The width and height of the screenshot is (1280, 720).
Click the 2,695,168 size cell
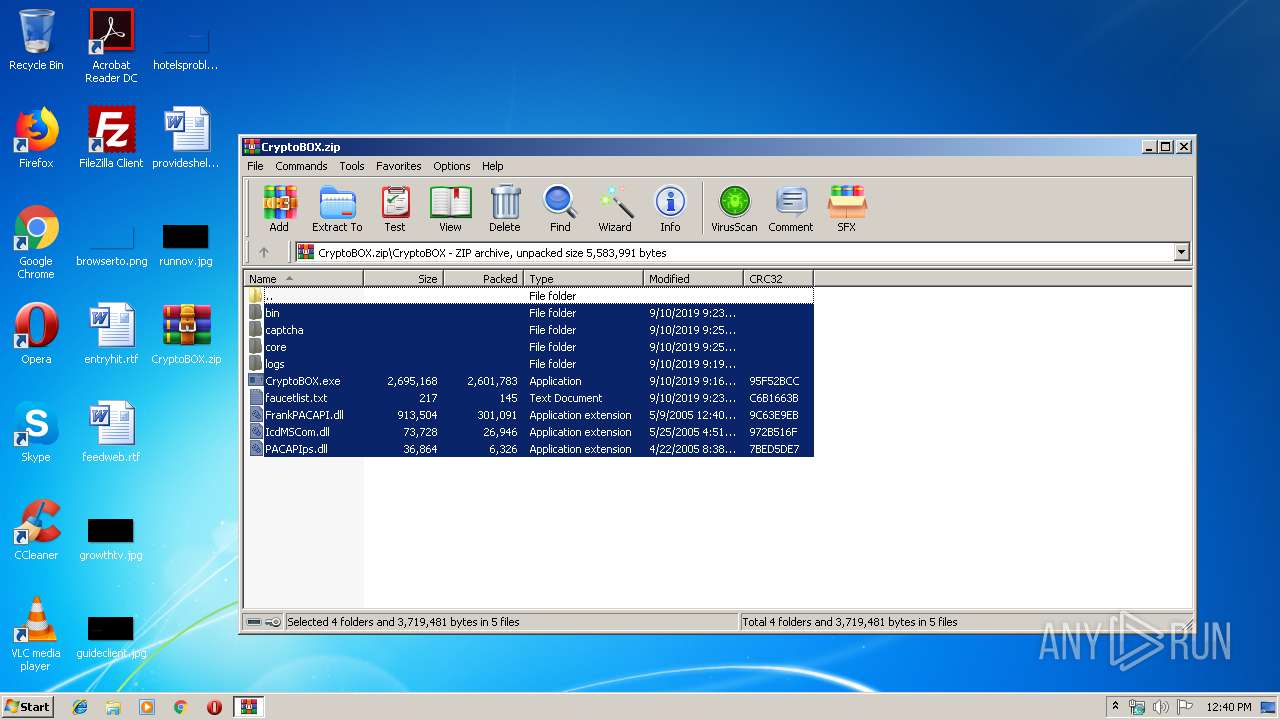412,381
